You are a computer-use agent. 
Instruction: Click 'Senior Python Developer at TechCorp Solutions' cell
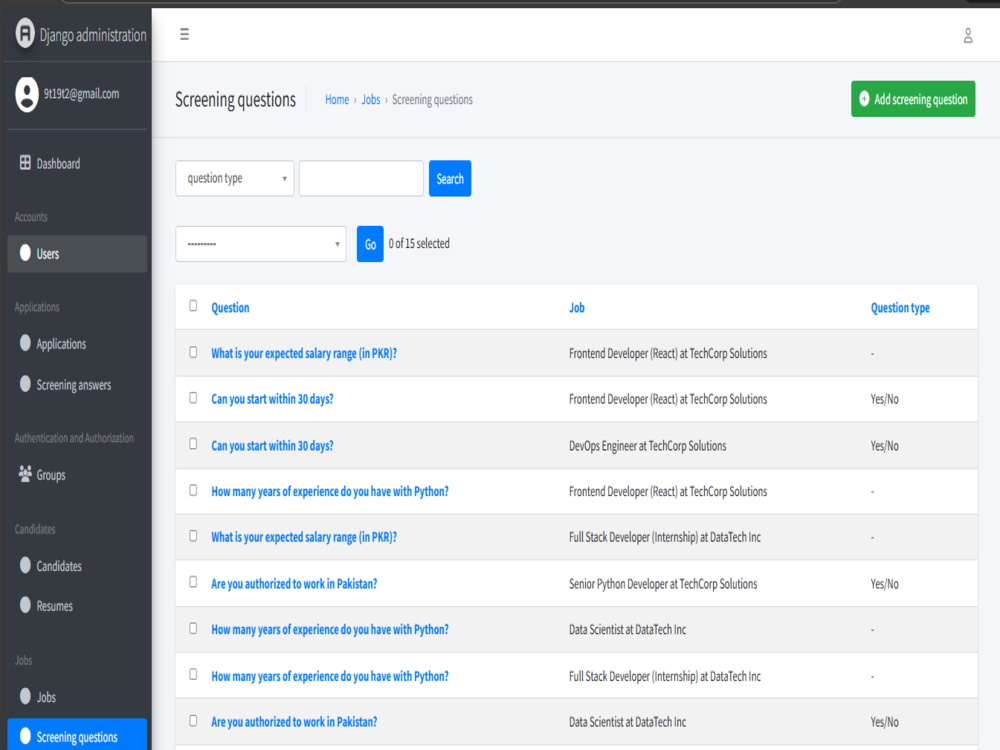pyautogui.click(x=663, y=584)
